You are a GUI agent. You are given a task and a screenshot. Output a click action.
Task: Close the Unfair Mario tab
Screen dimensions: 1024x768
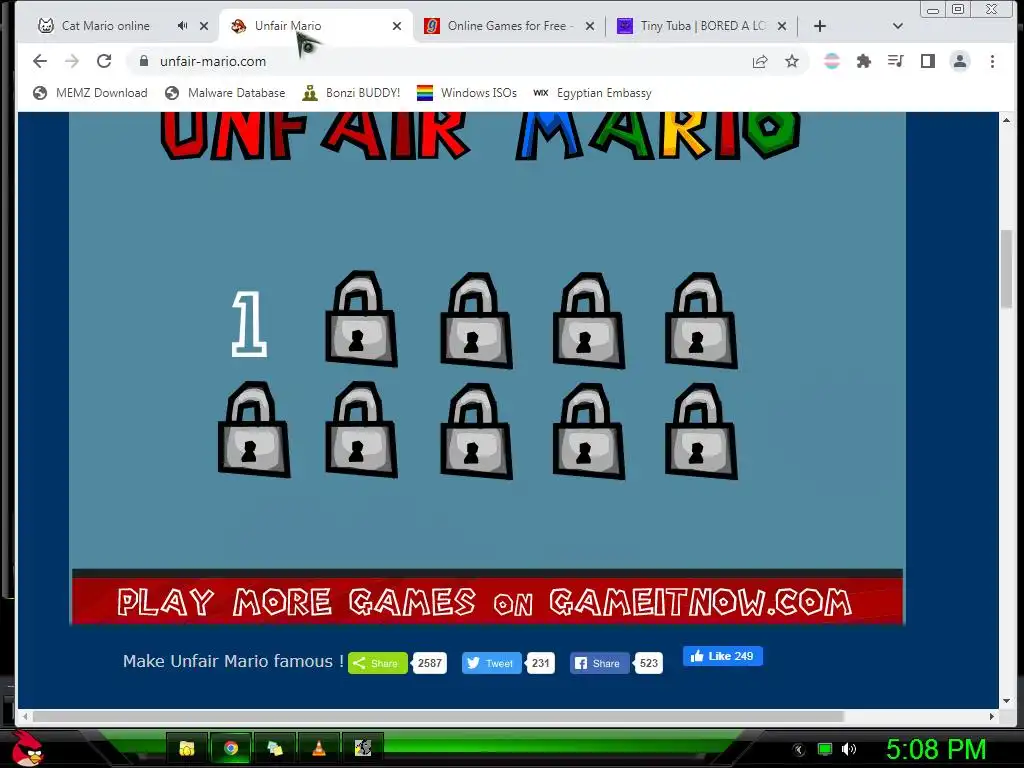point(396,26)
